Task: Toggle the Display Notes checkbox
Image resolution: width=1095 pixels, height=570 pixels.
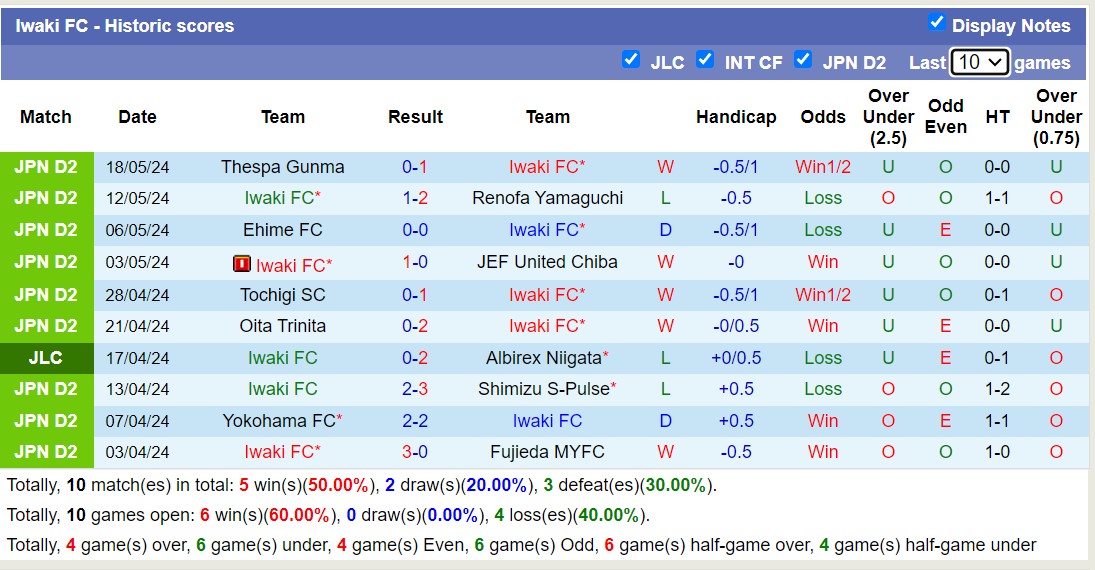Action: [937, 22]
